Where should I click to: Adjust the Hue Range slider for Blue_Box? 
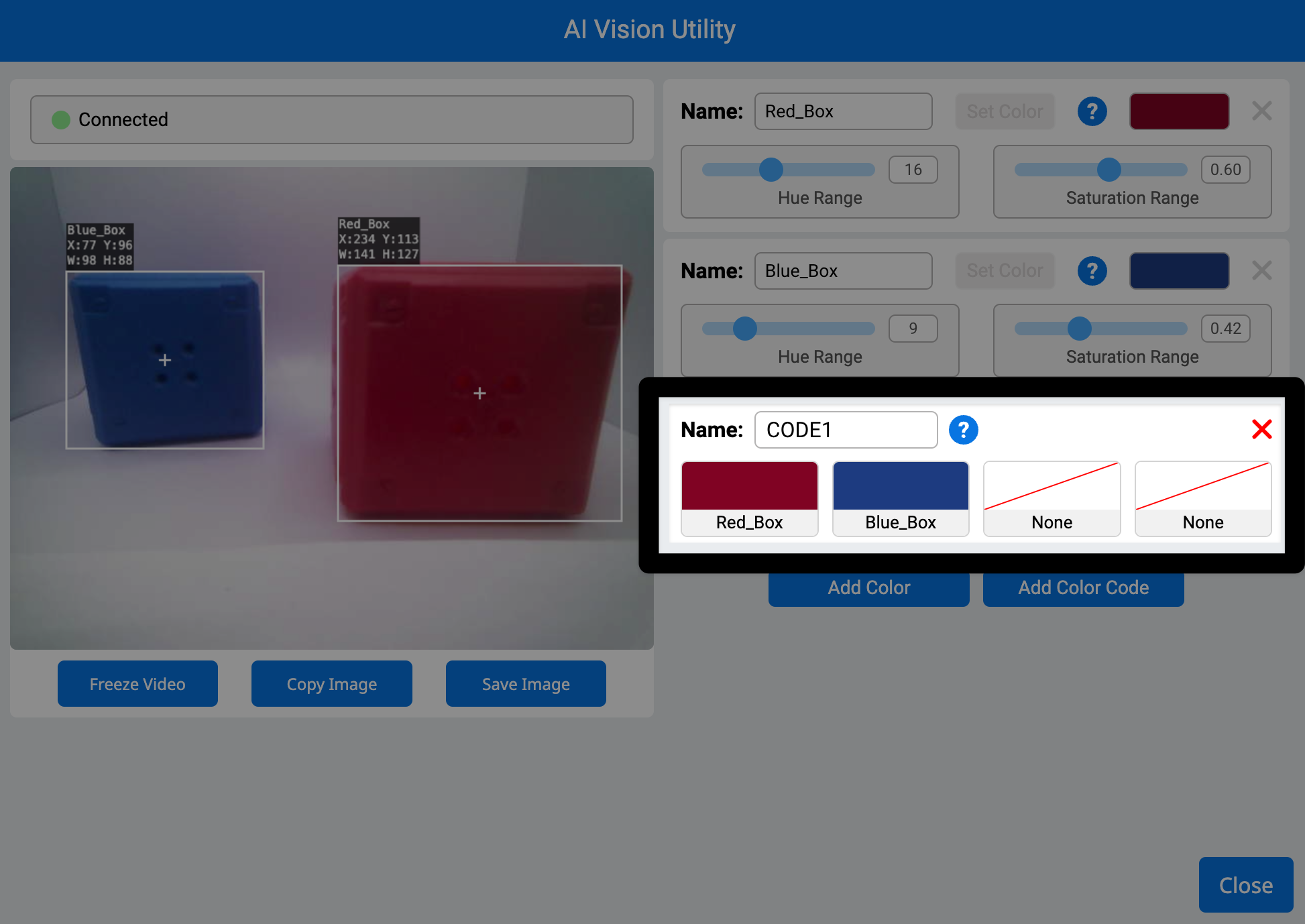[744, 329]
